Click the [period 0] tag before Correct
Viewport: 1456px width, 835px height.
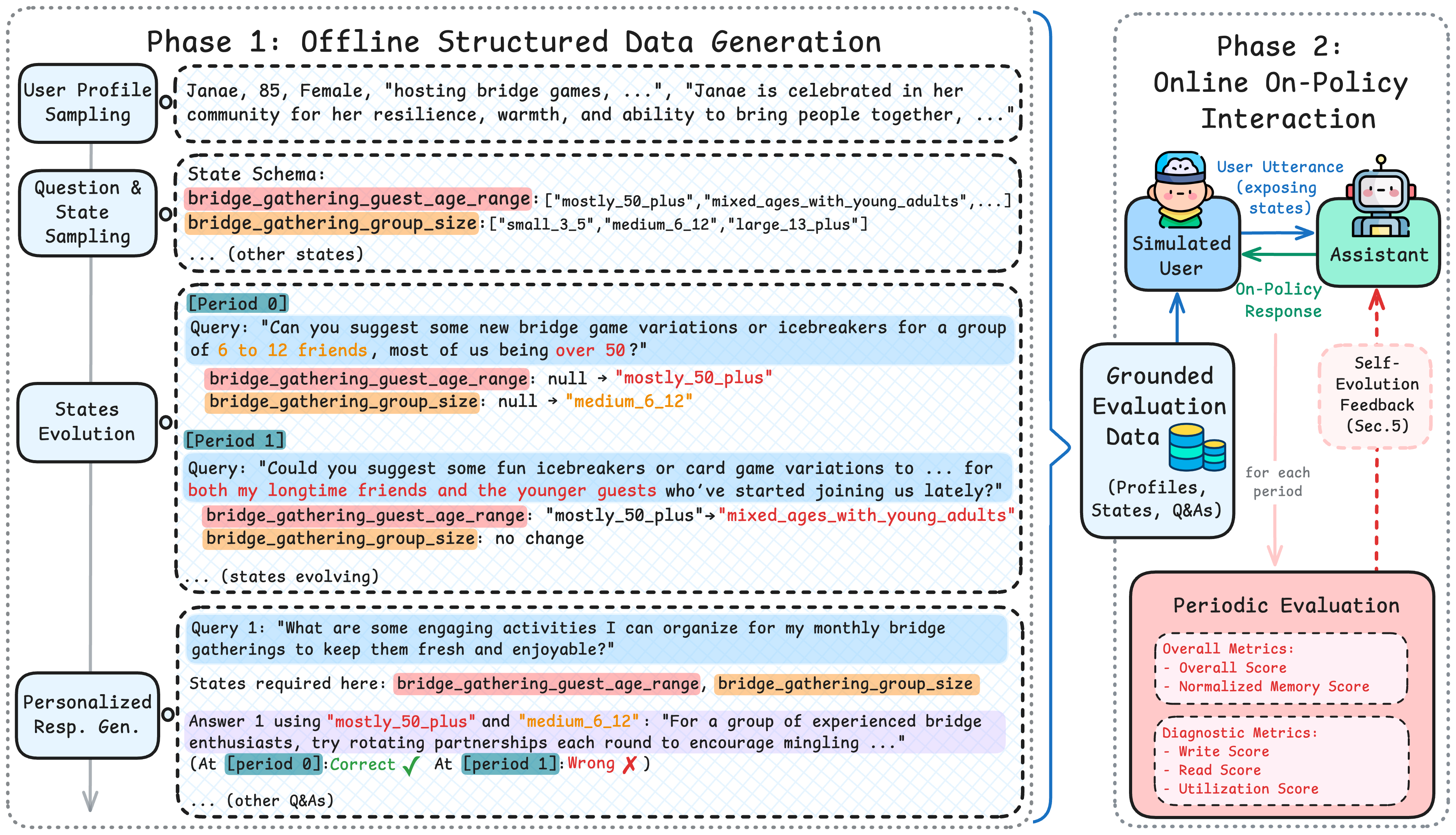[x=273, y=764]
